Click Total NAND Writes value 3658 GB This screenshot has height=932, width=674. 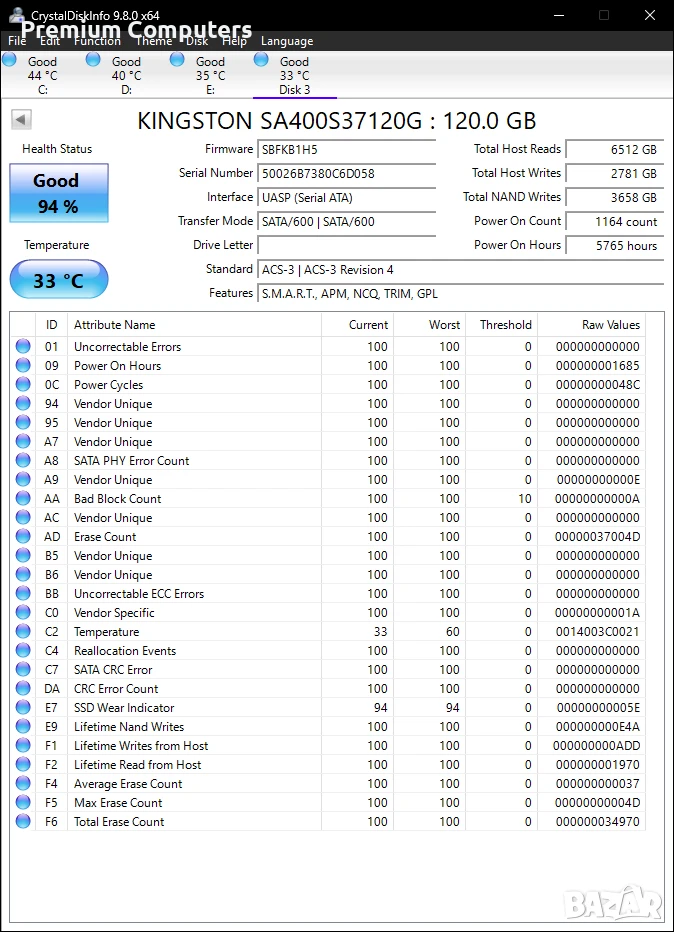pos(615,197)
